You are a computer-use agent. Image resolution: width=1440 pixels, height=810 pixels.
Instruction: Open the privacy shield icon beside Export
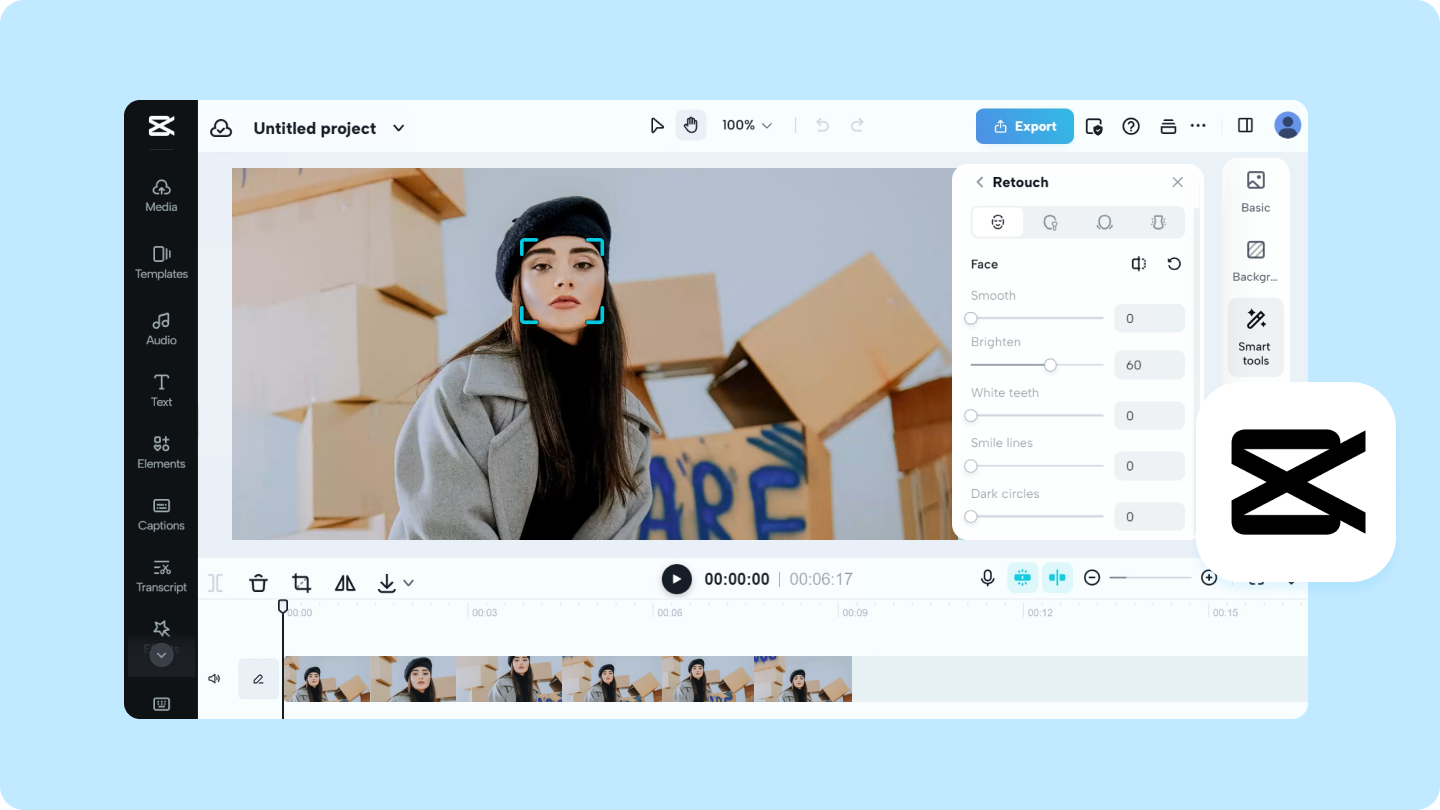pos(1094,126)
